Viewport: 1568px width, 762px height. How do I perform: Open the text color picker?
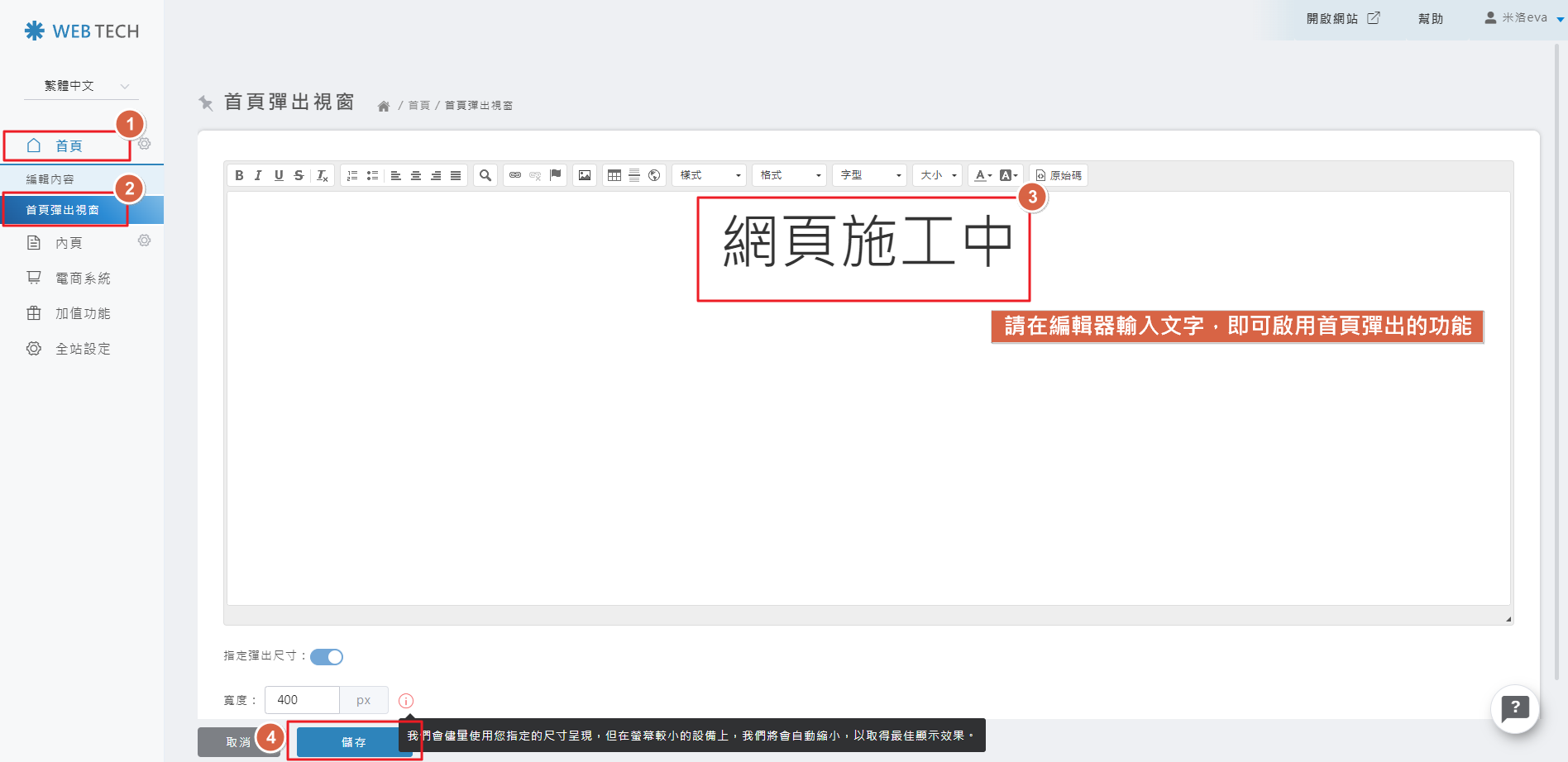982,175
